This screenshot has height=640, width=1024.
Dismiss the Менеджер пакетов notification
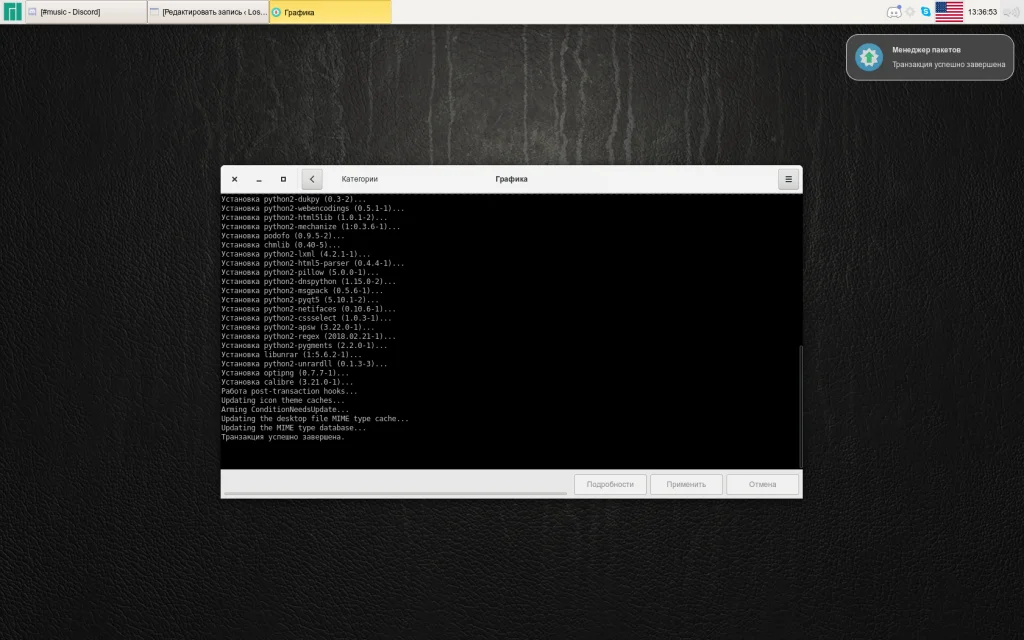[x=930, y=57]
